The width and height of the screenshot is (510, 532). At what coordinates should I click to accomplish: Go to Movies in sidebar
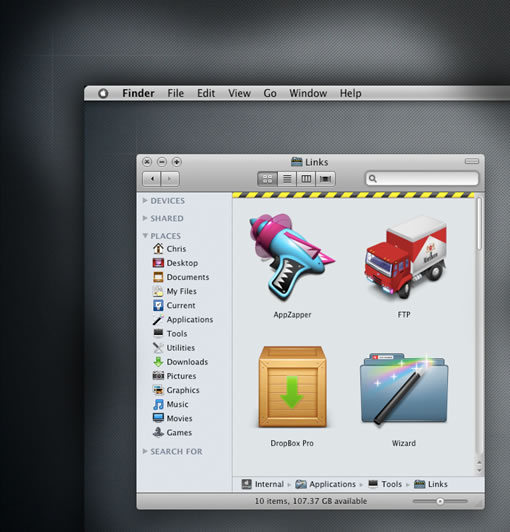click(x=172, y=418)
